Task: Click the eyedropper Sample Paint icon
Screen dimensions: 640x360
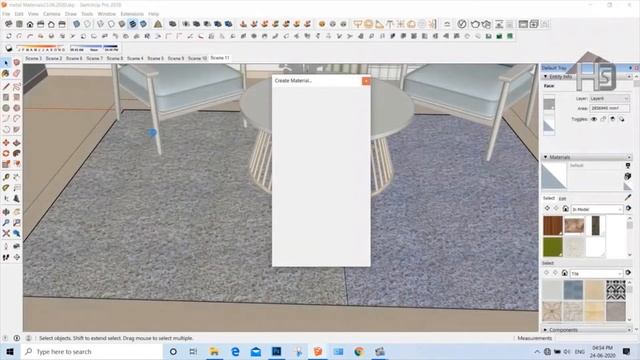Action: point(628,198)
